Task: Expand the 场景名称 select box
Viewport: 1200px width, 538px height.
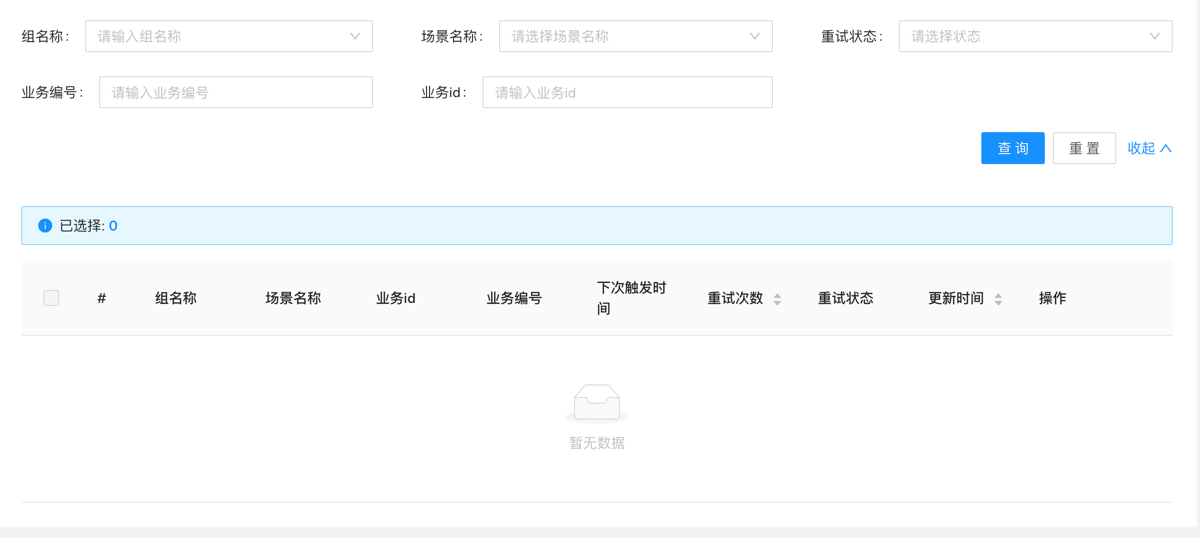Action: (635, 36)
